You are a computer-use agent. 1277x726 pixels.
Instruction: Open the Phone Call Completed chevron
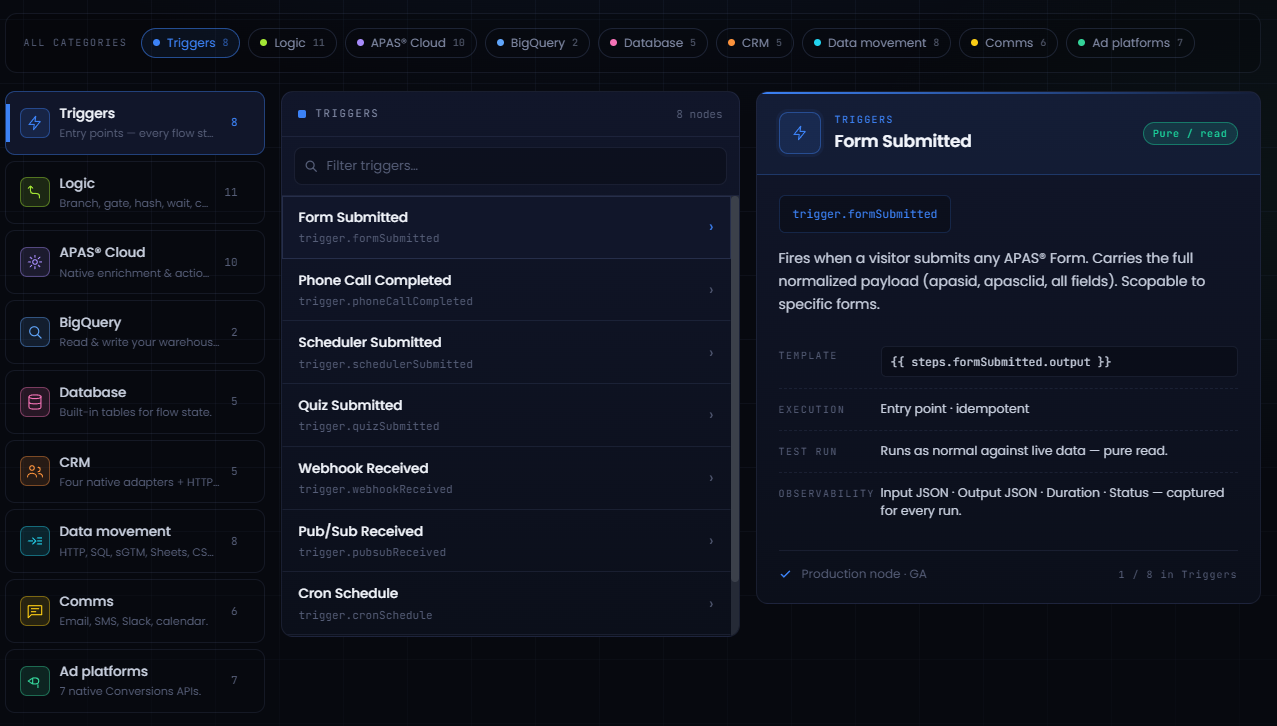[711, 290]
